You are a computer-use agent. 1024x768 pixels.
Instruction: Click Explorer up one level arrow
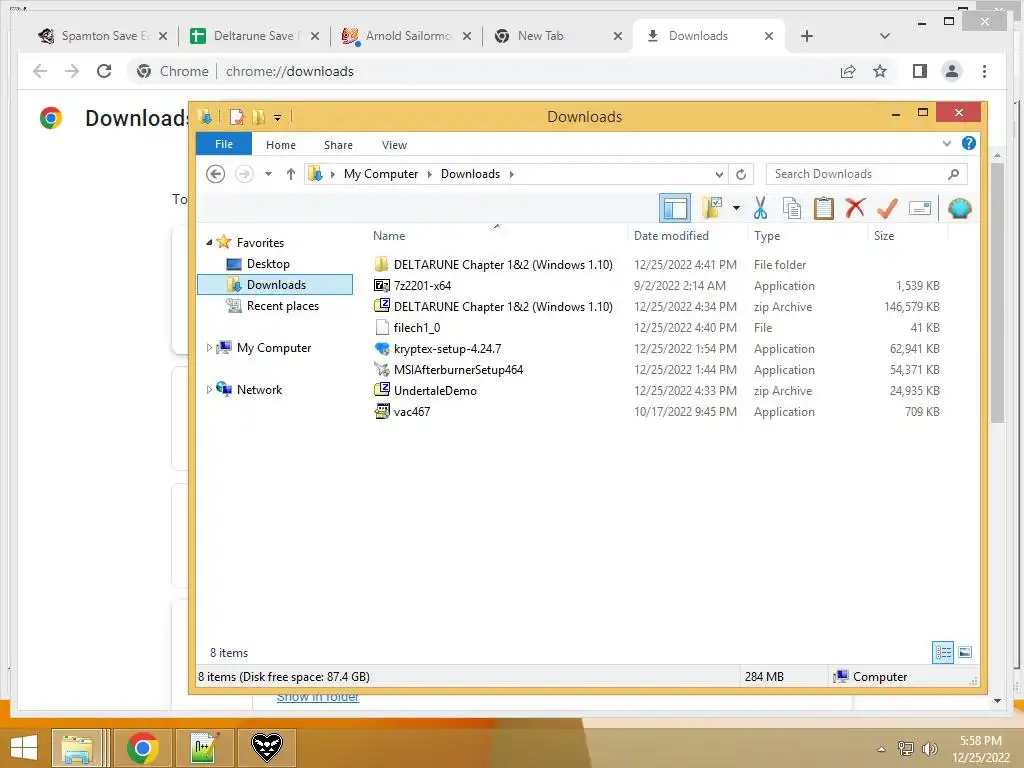291,174
